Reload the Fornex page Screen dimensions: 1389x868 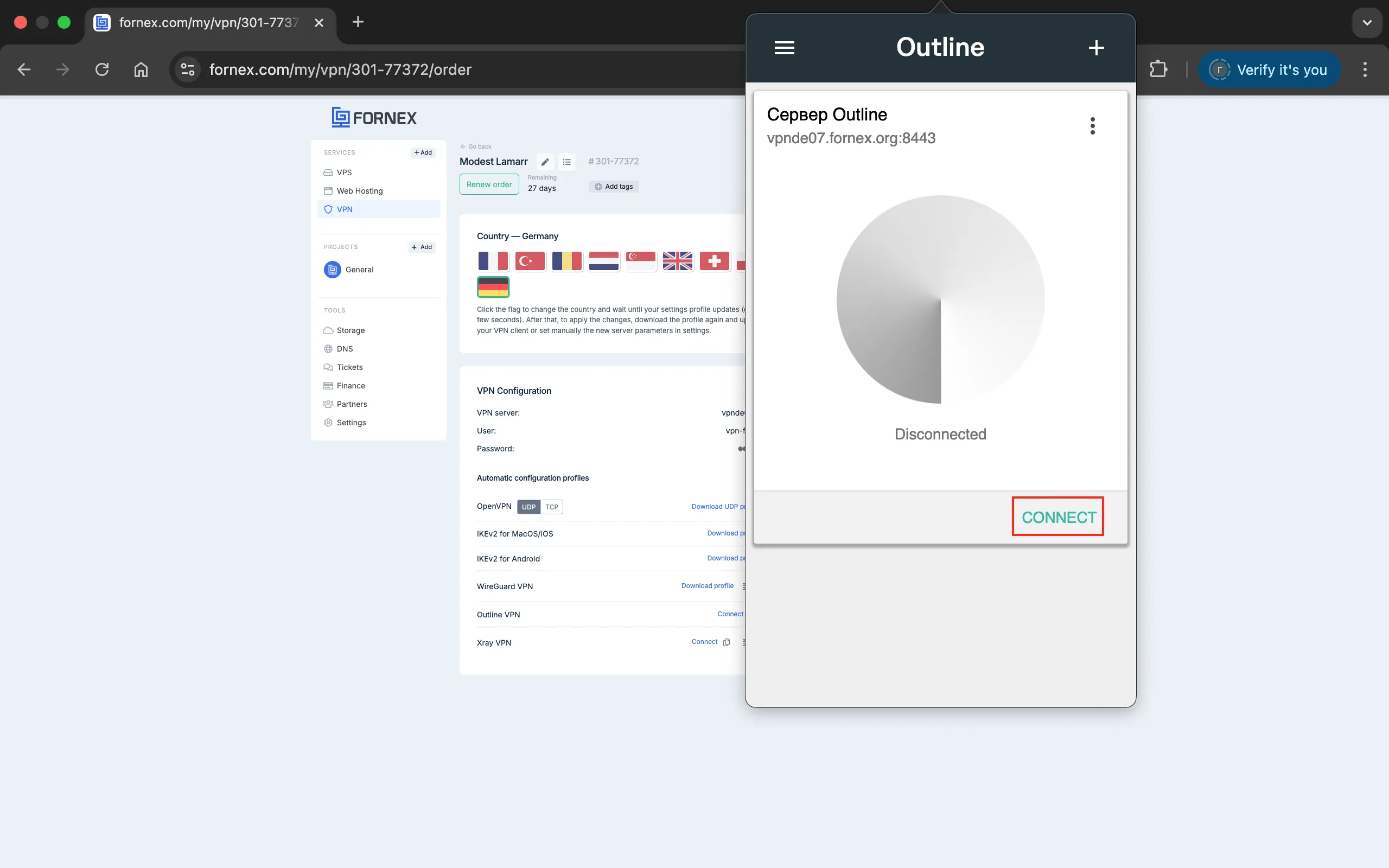[102, 69]
